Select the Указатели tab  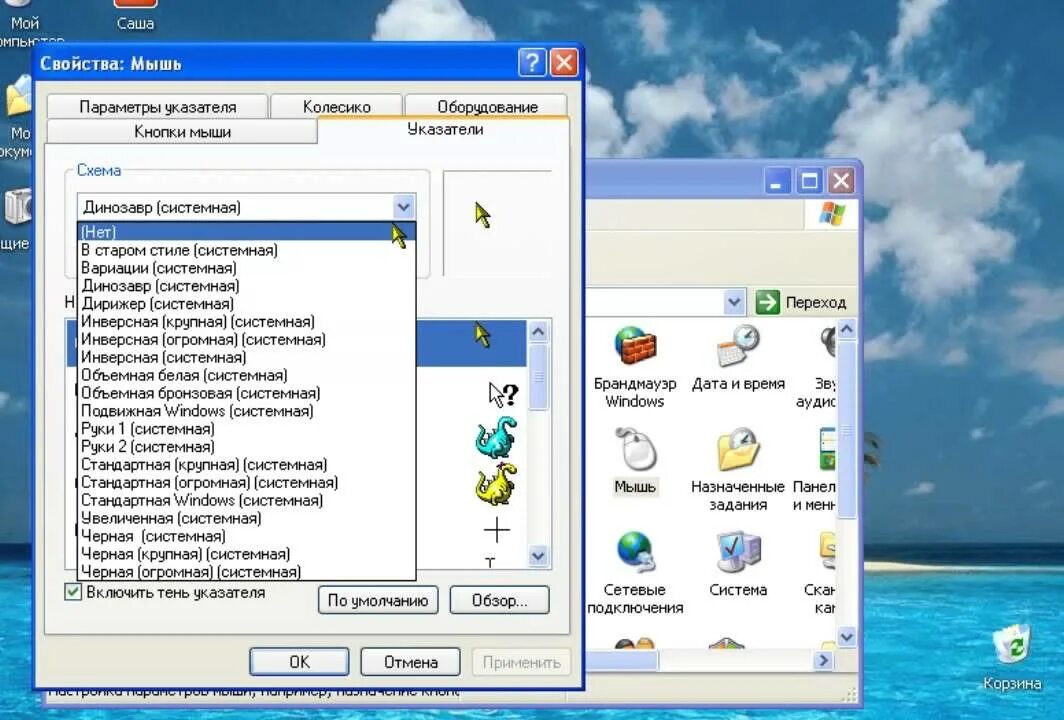click(444, 129)
